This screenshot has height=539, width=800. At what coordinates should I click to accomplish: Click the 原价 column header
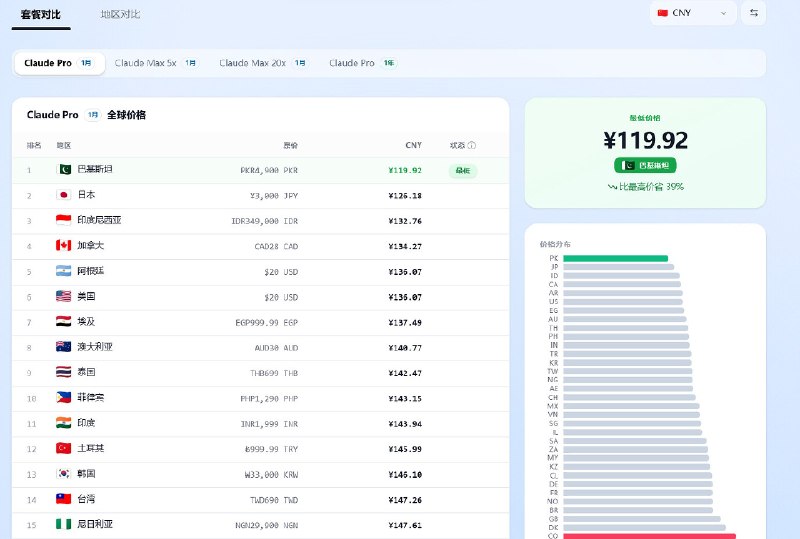click(290, 145)
